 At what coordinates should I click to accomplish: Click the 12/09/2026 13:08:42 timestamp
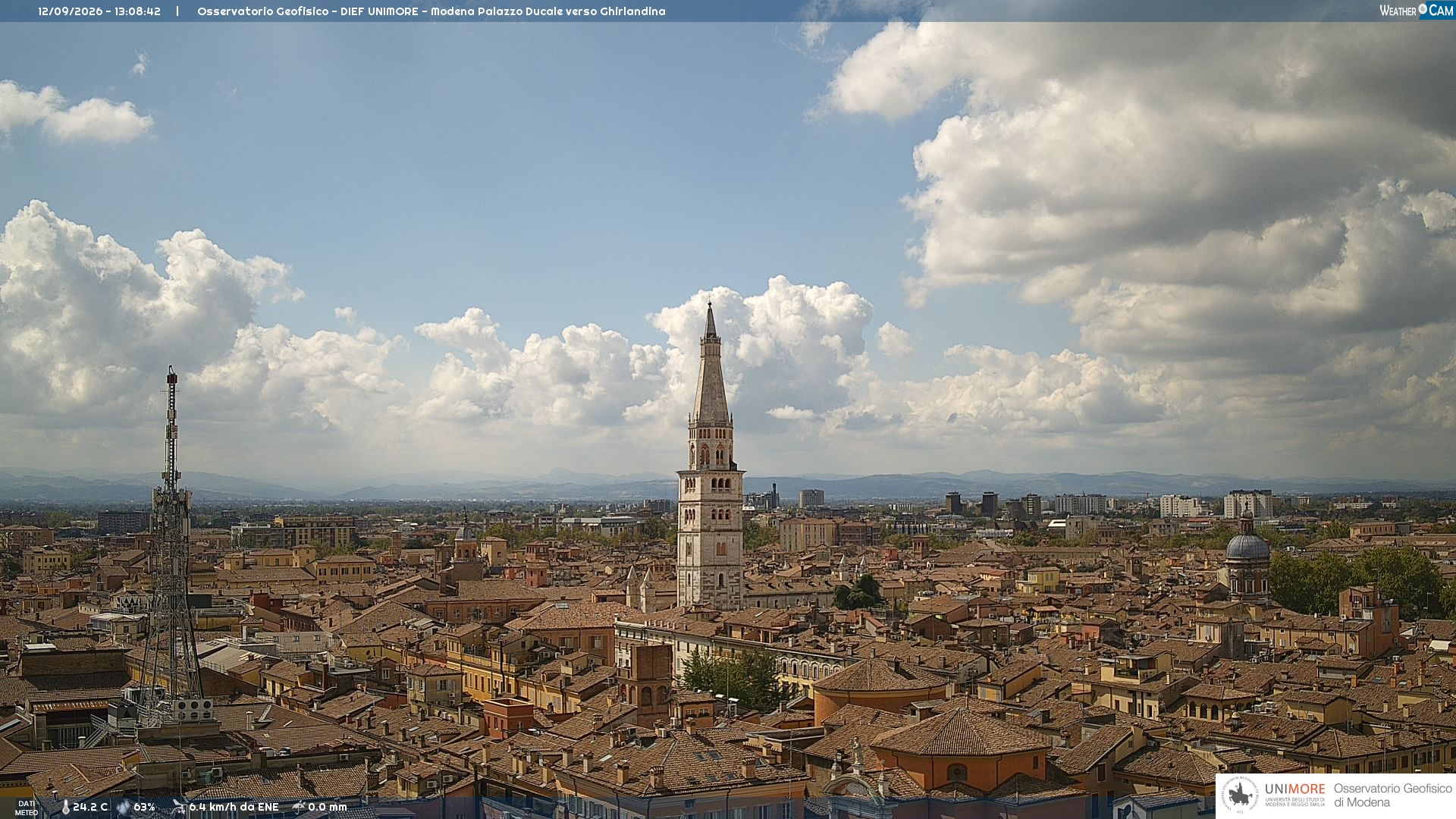coord(99,11)
